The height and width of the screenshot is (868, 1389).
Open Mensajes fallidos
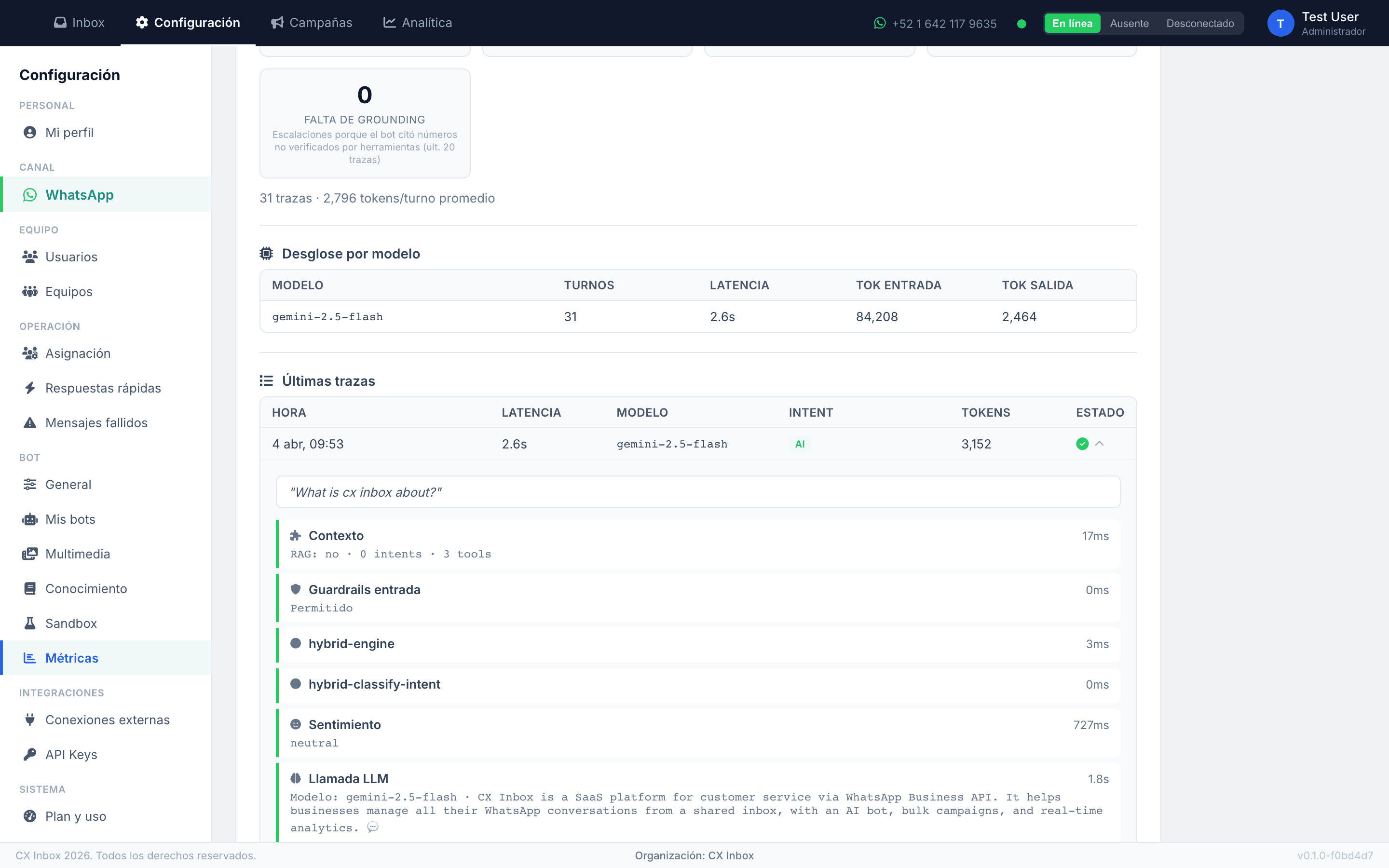(x=106, y=422)
